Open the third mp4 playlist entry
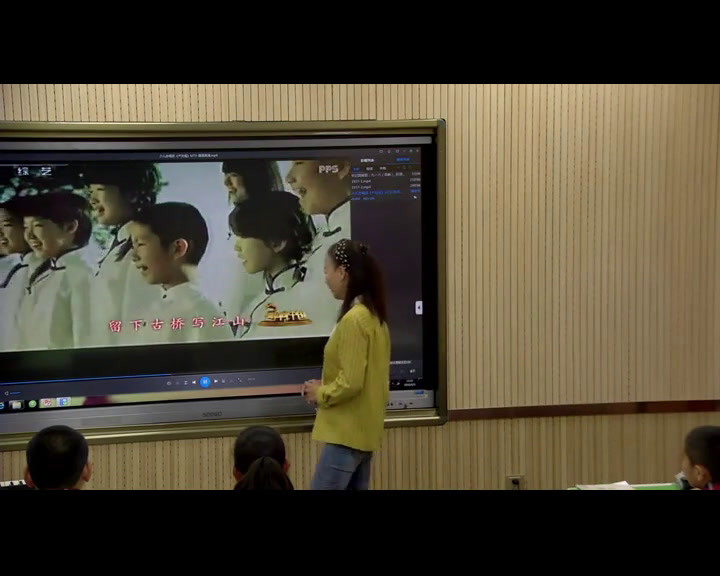 click(x=386, y=187)
